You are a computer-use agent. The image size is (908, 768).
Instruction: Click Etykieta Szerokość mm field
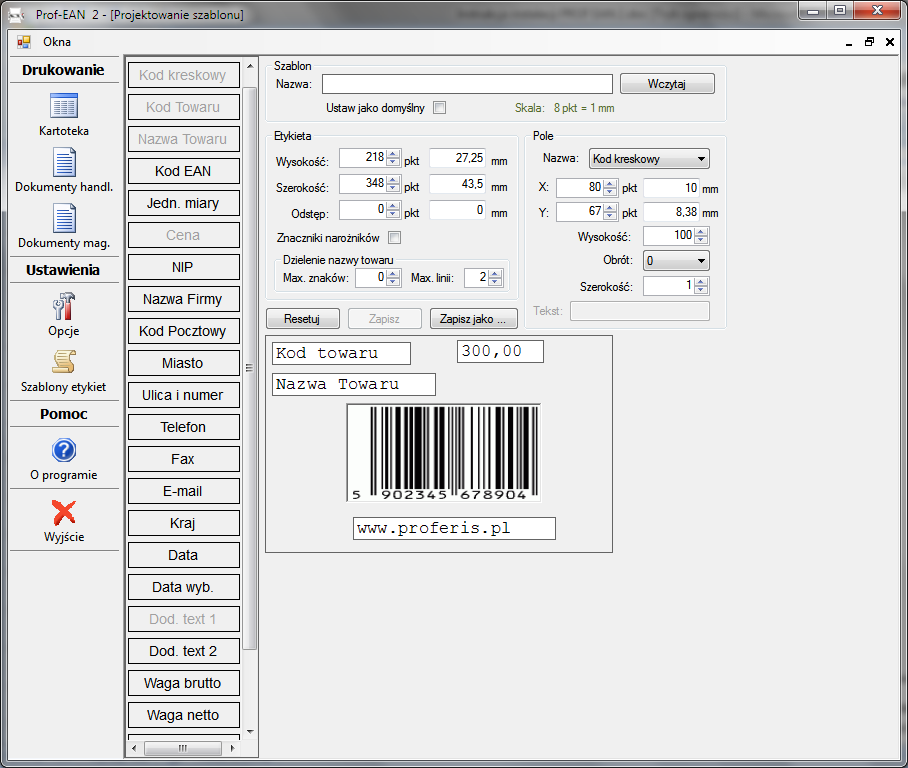458,184
